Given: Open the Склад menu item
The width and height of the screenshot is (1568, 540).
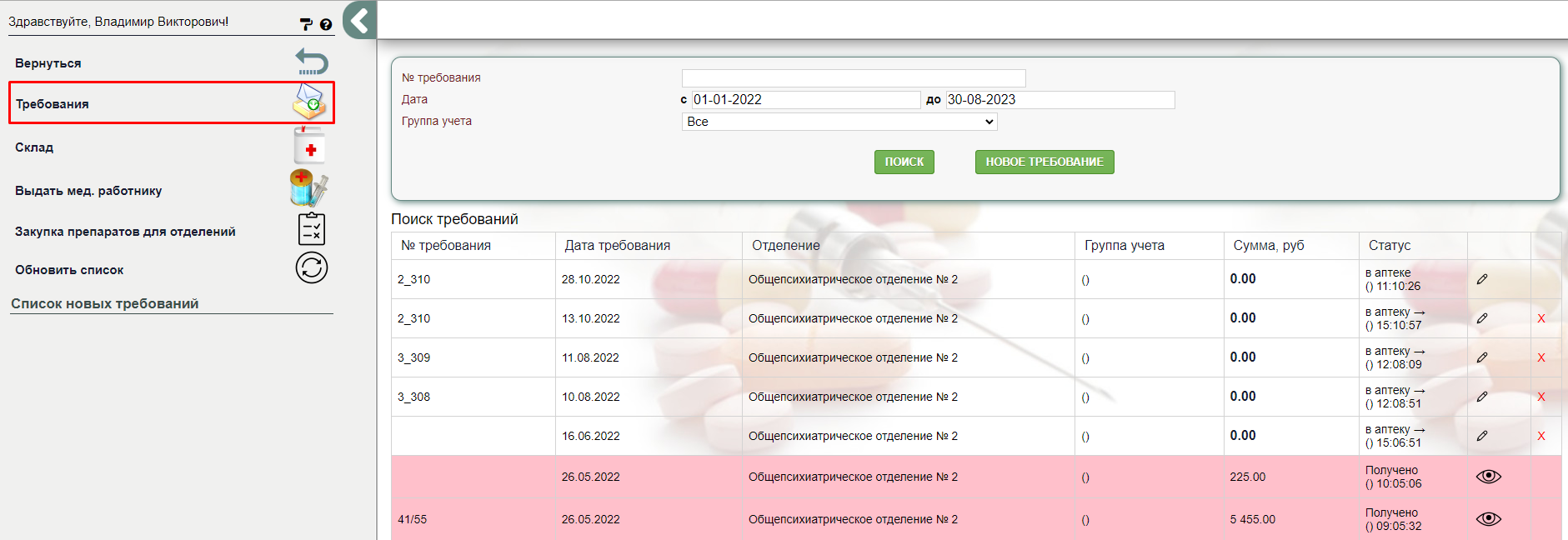Looking at the screenshot, I should (34, 147).
